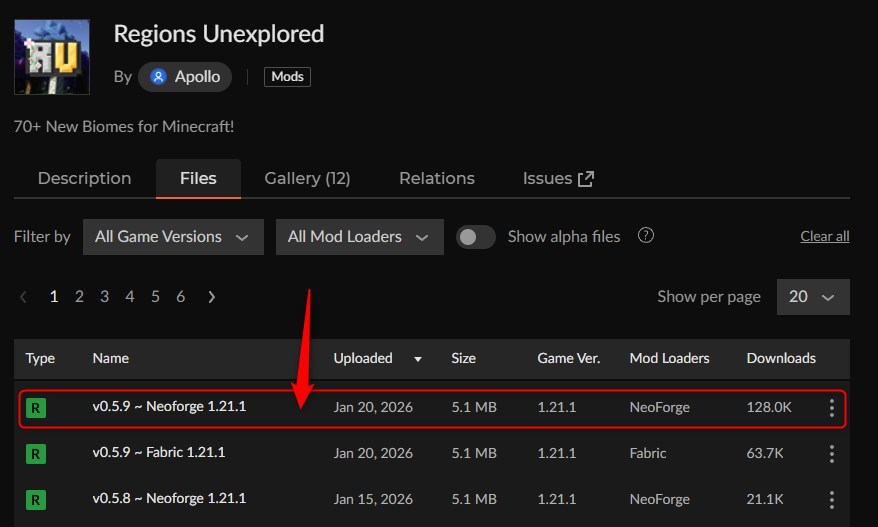Screen dimensions: 878x527
Task: Open the v0.5.9 ~ Neoforge 1.21.1 file
Action: coord(169,407)
